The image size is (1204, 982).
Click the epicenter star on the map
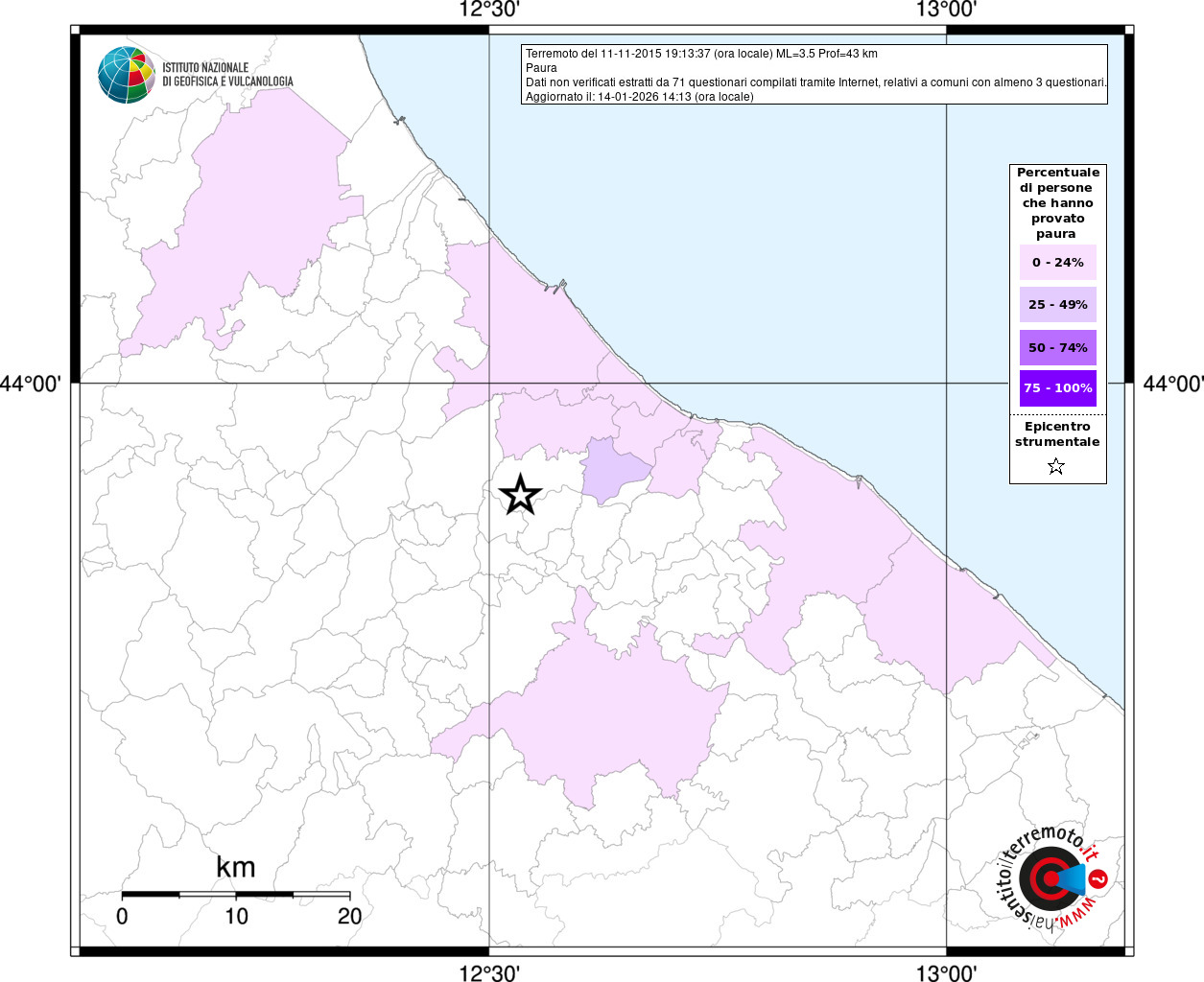(520, 495)
